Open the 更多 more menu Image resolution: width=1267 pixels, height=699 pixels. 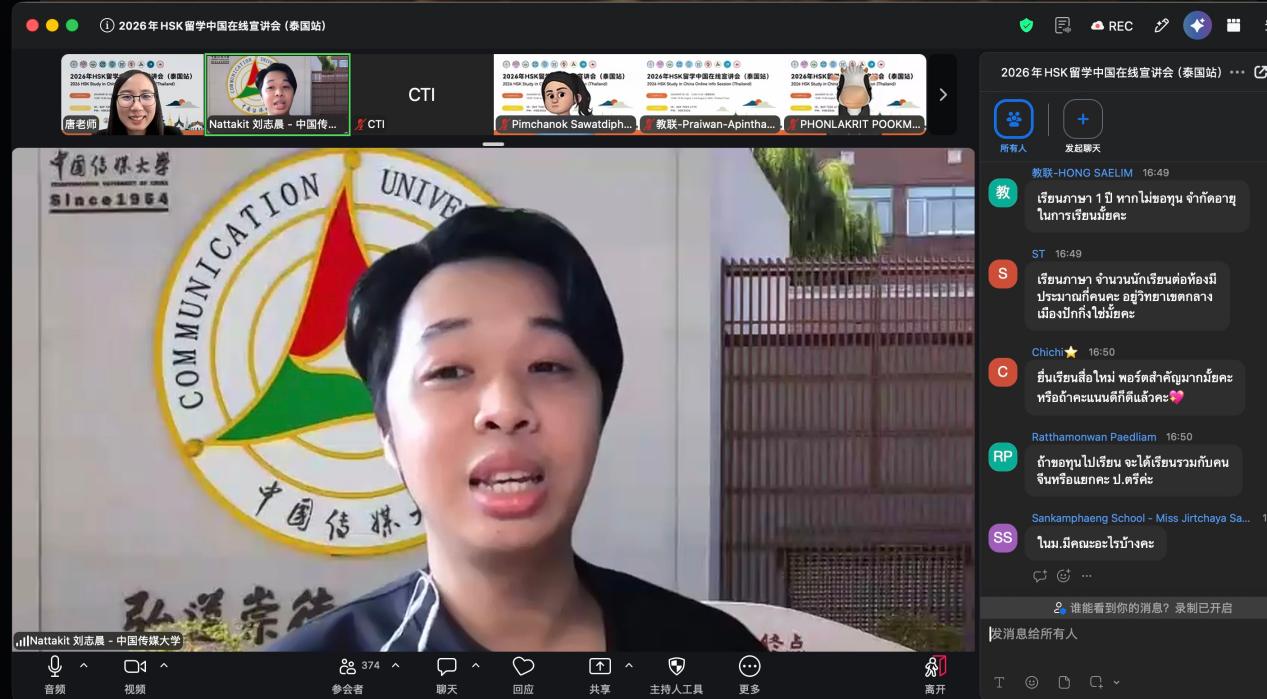coord(748,674)
